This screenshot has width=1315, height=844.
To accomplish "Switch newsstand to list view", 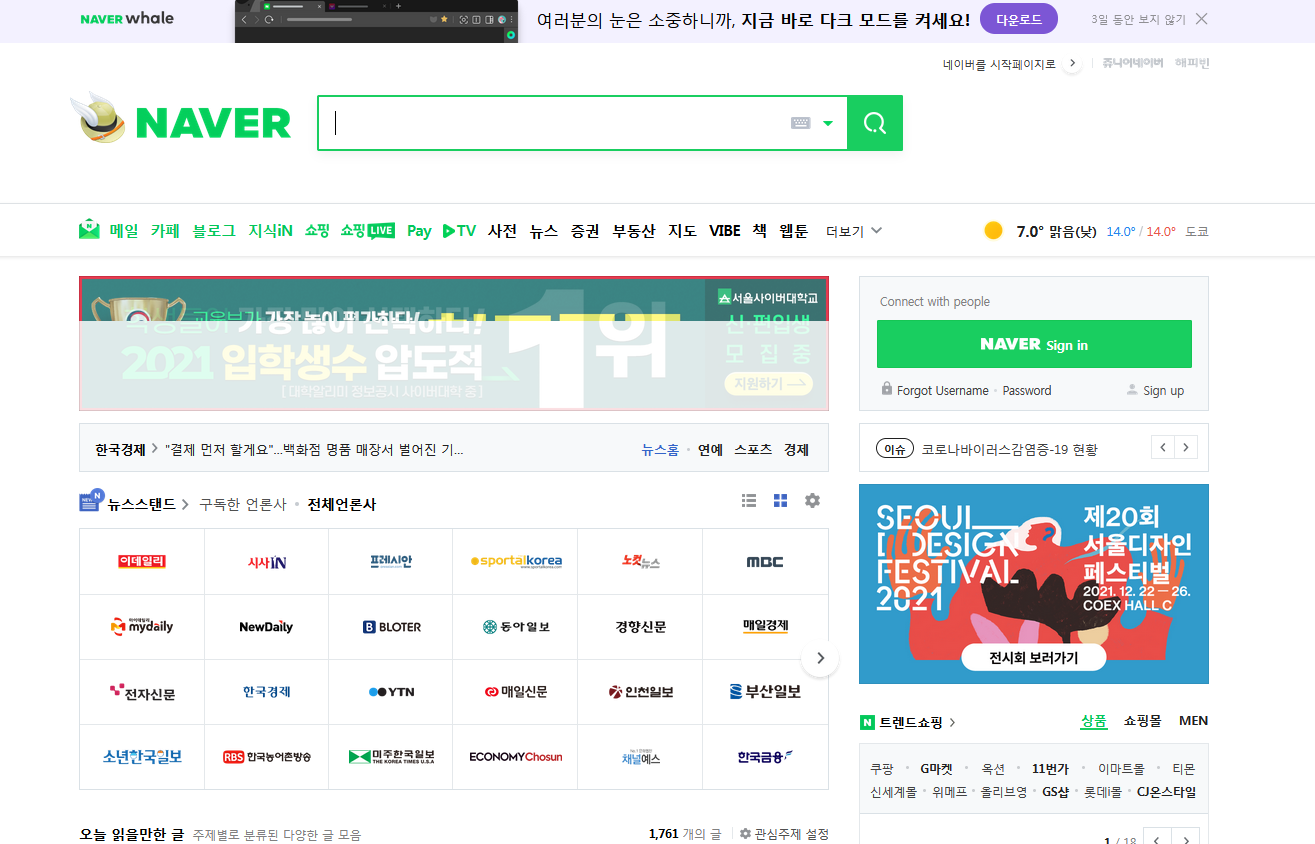I will click(749, 501).
